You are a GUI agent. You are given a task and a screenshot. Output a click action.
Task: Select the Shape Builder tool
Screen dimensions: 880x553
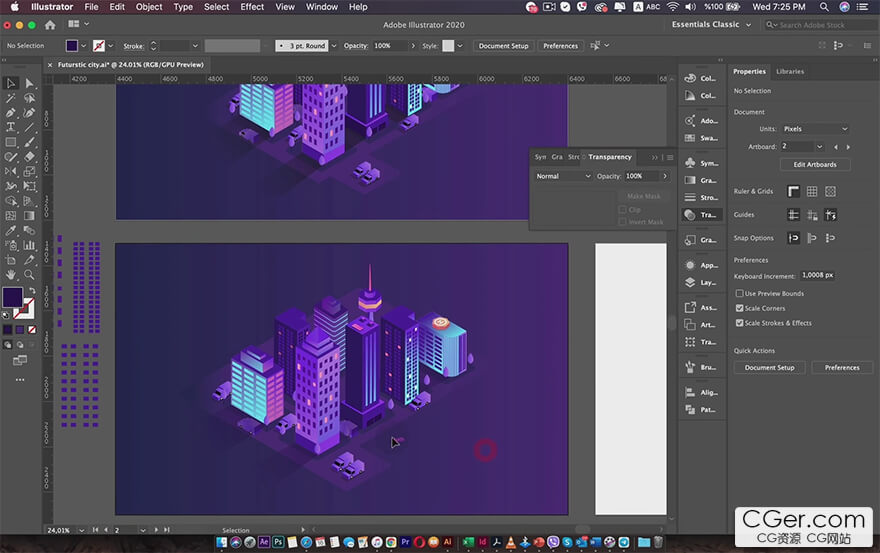[11, 200]
